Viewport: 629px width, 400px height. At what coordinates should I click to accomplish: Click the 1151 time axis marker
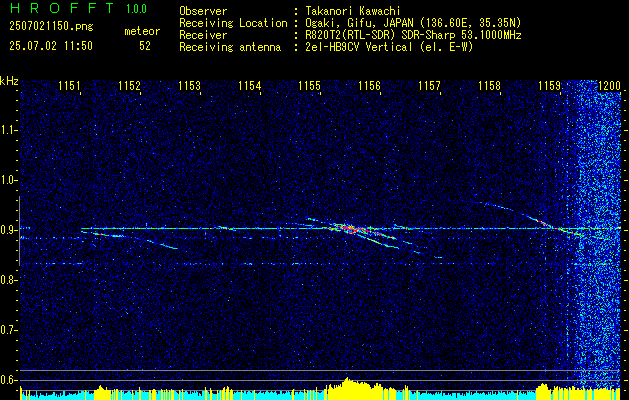[70, 85]
